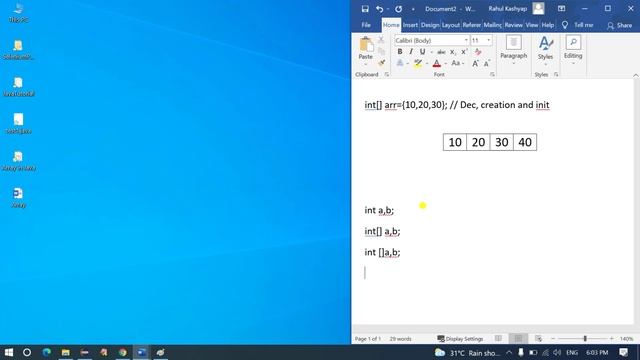This screenshot has width=640, height=360.
Task: Switch to the Design tab
Action: pos(430,25)
